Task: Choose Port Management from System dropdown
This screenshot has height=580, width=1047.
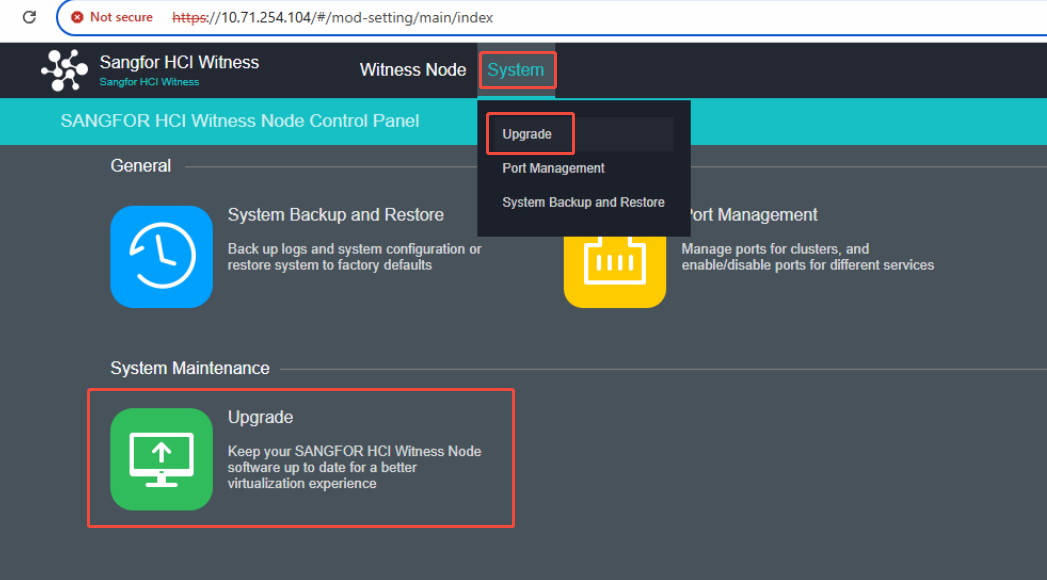Action: (553, 168)
